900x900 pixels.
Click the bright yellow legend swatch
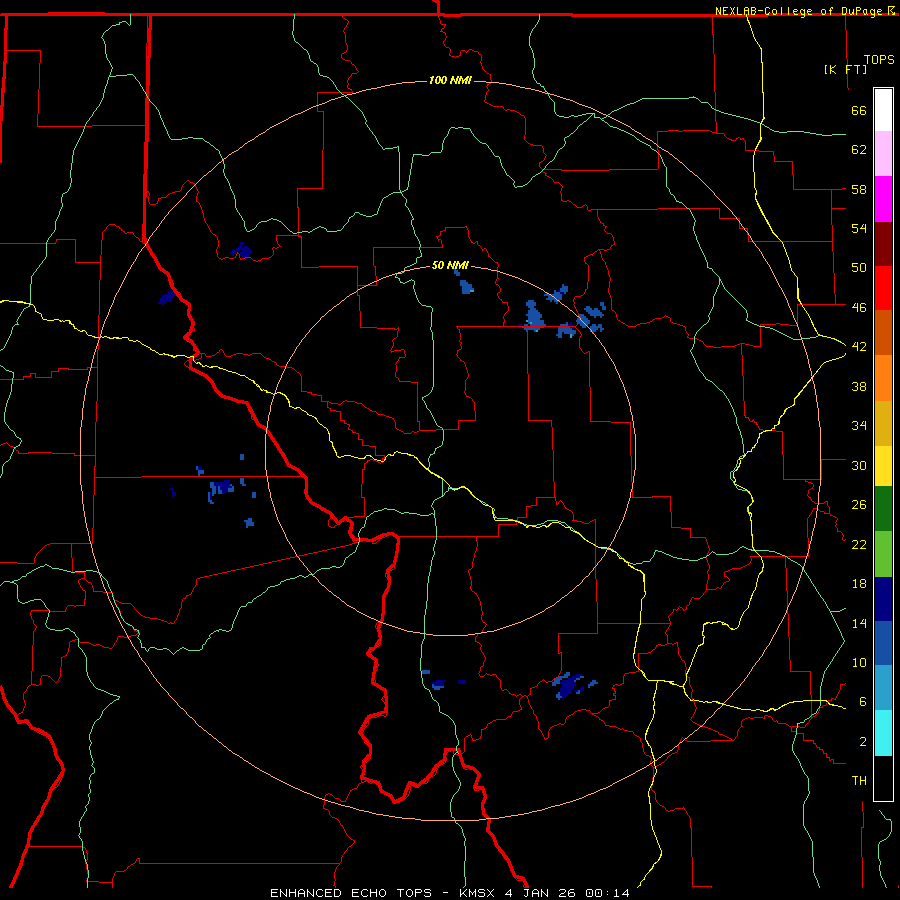tap(883, 466)
